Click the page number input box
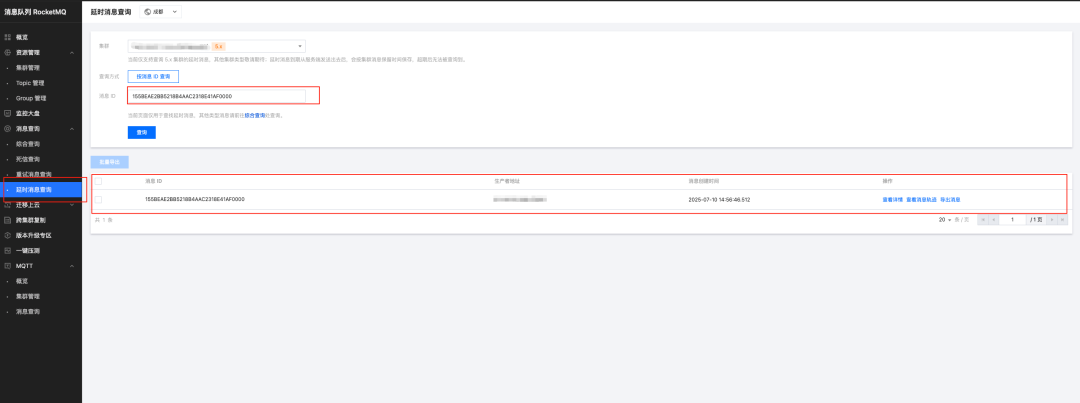The image size is (1080, 403). pos(1012,220)
